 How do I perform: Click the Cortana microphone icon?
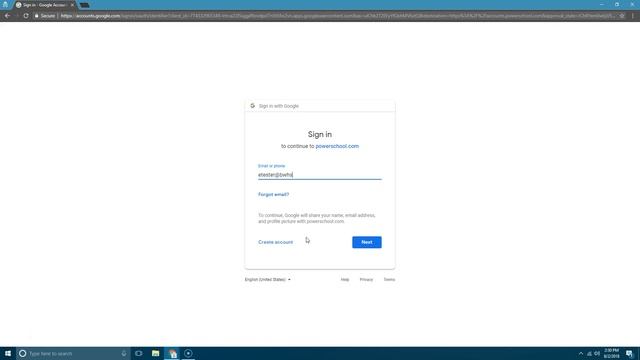point(124,353)
